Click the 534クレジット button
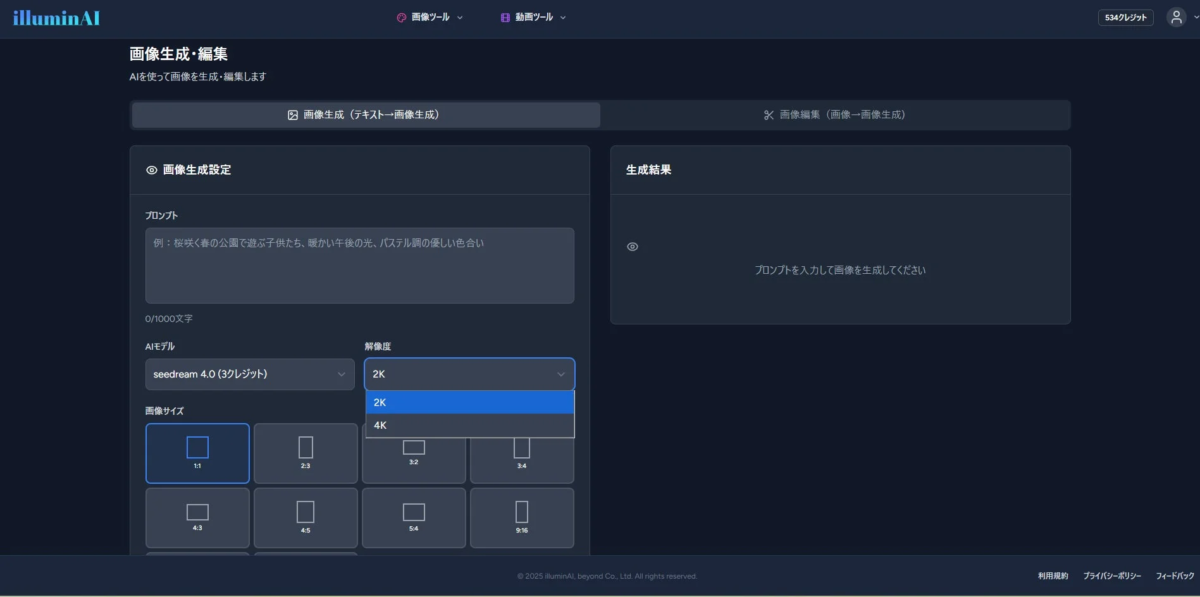 pos(1125,17)
